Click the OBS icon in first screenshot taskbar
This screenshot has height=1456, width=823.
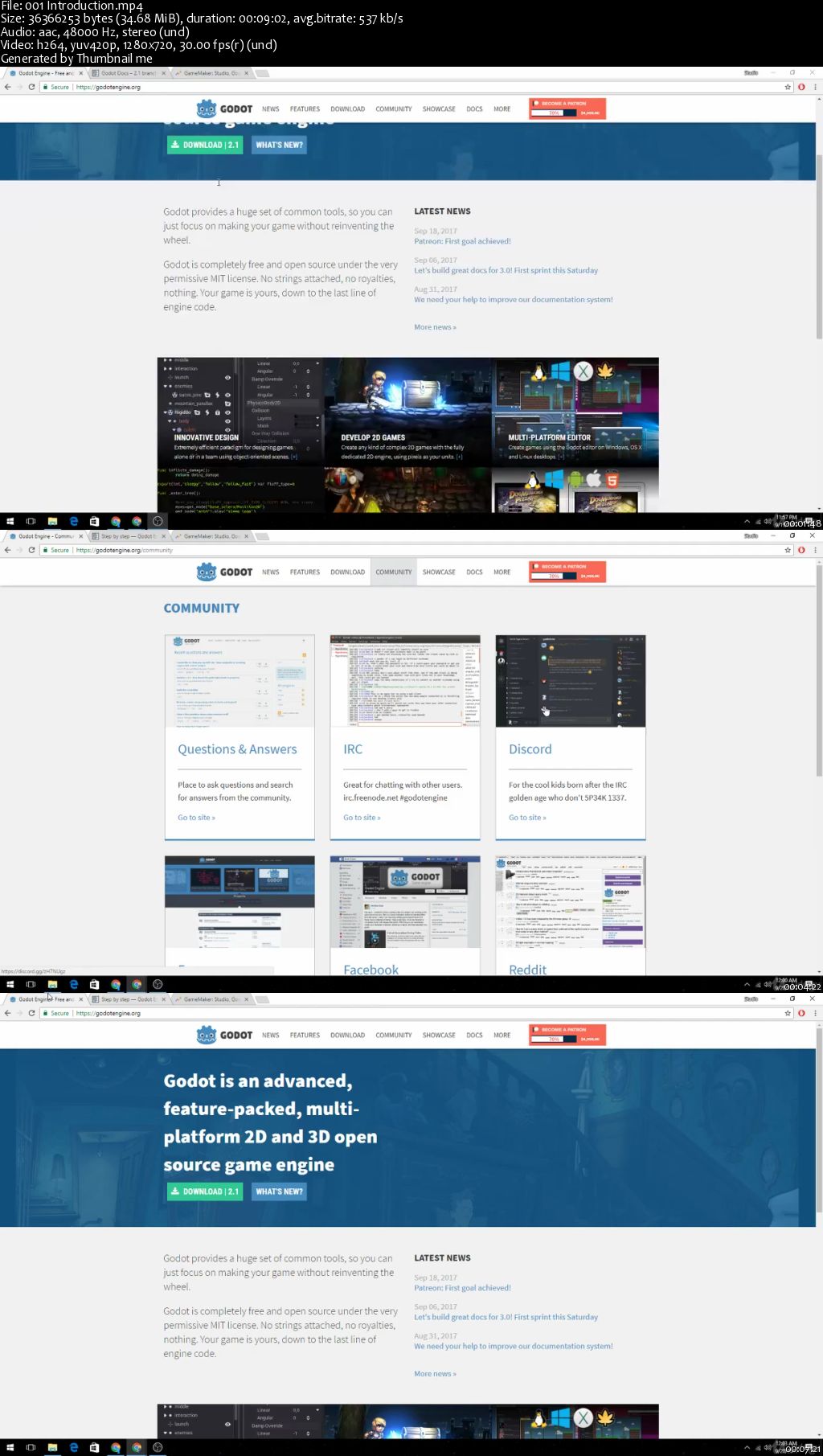[158, 521]
